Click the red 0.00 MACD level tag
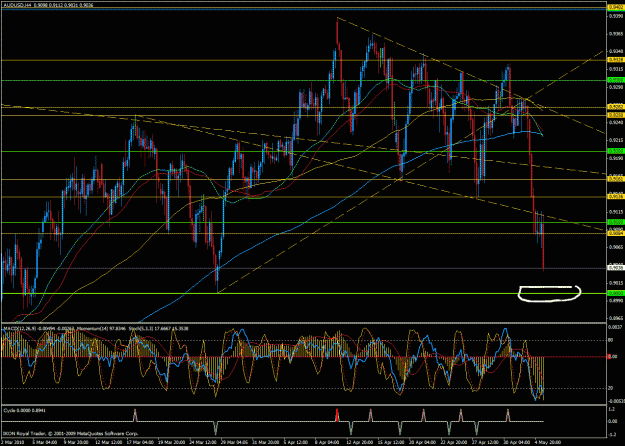This screenshot has width=625, height=446. pyautogui.click(x=612, y=357)
